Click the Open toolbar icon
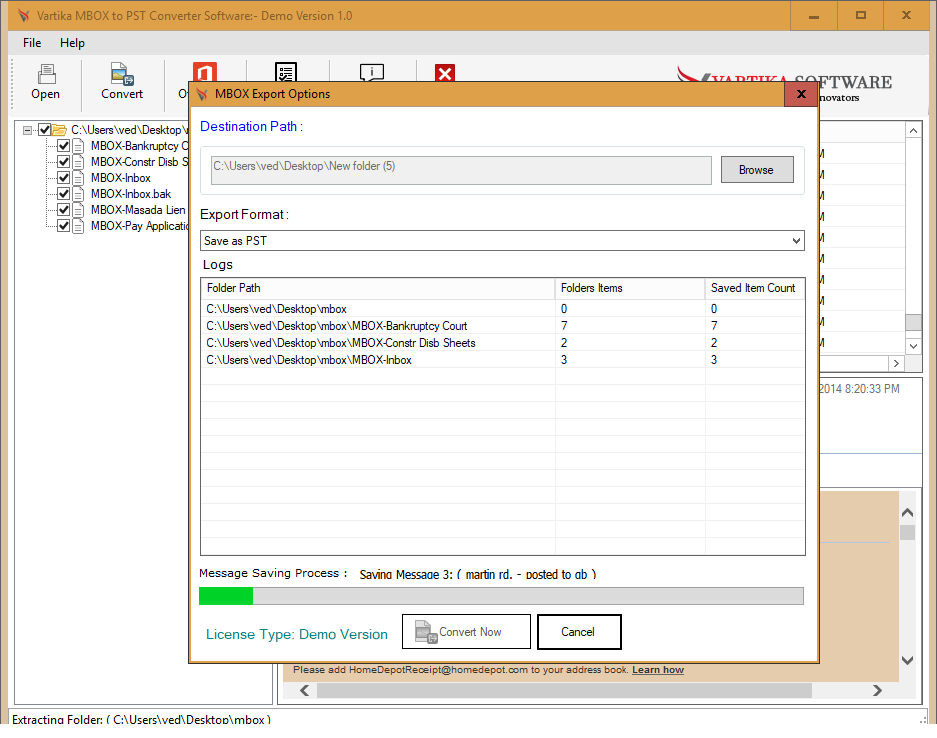Viewport: 937px width, 738px height. click(x=46, y=75)
